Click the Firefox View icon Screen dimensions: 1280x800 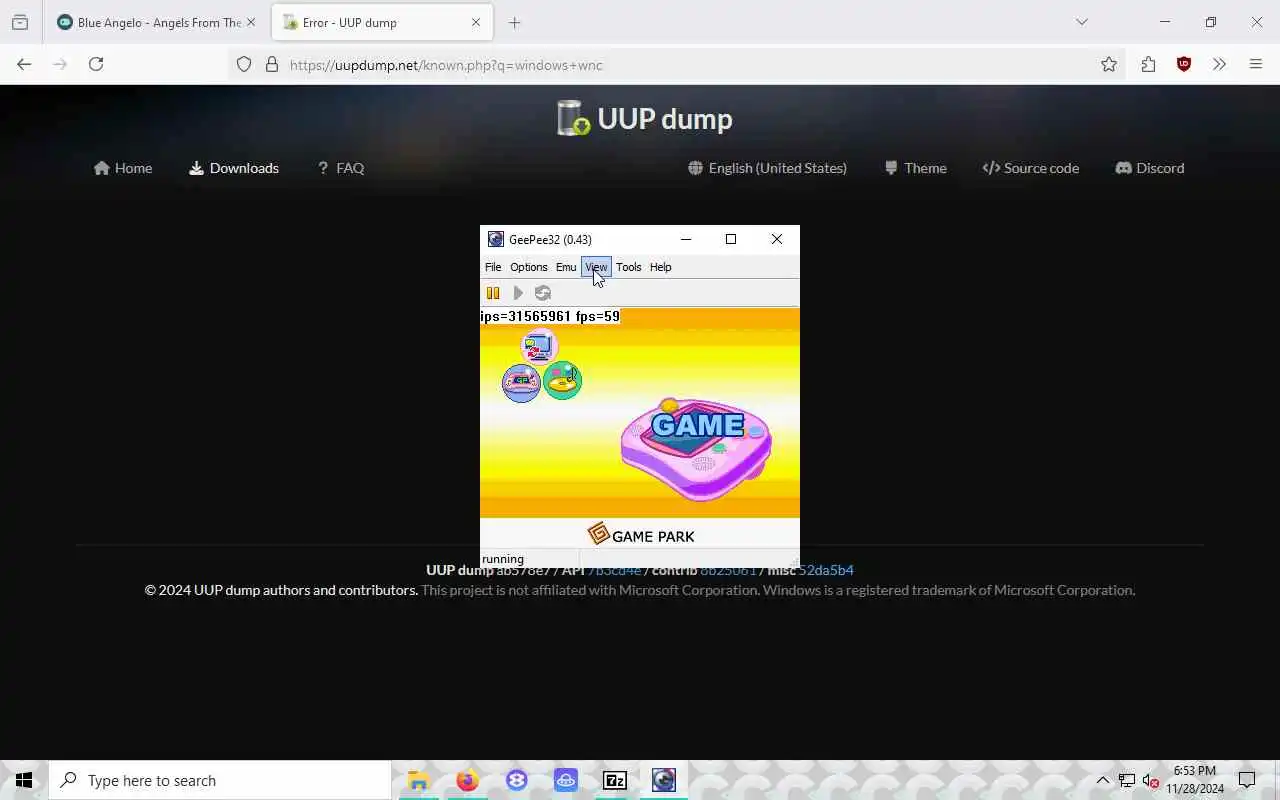coord(20,22)
